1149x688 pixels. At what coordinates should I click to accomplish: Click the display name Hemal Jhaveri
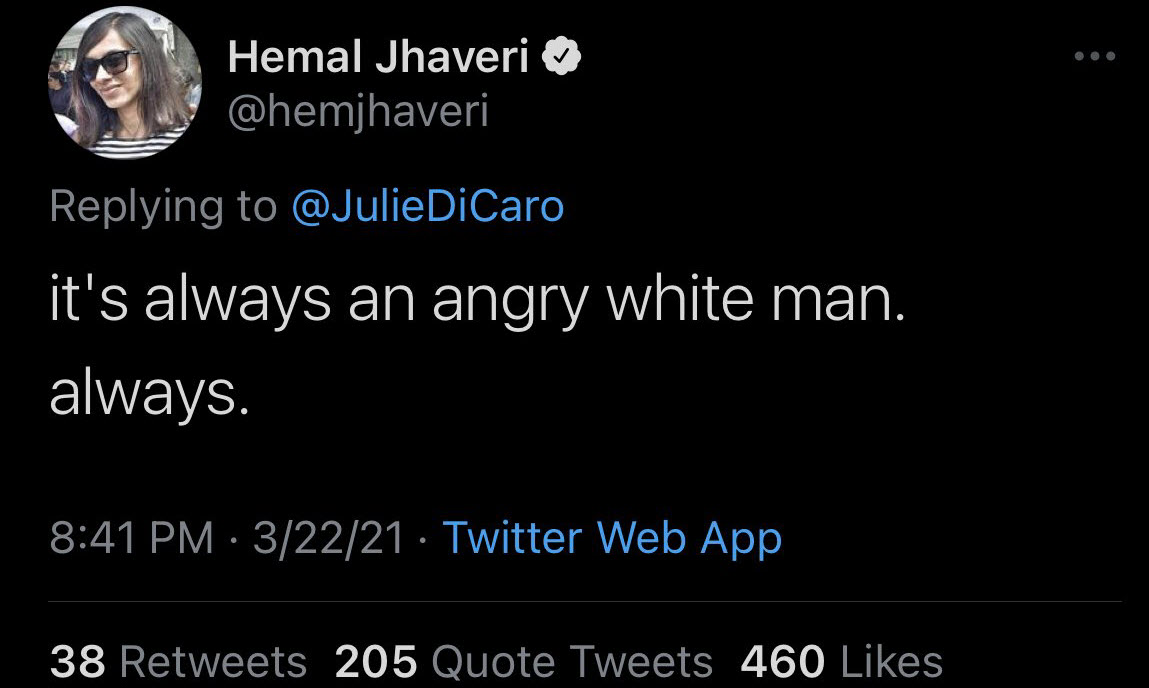click(x=378, y=60)
